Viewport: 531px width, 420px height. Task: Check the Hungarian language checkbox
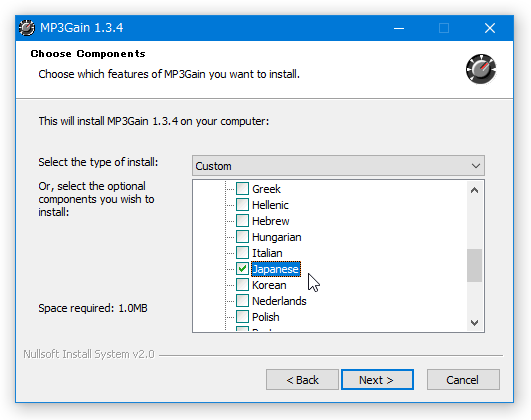click(242, 237)
